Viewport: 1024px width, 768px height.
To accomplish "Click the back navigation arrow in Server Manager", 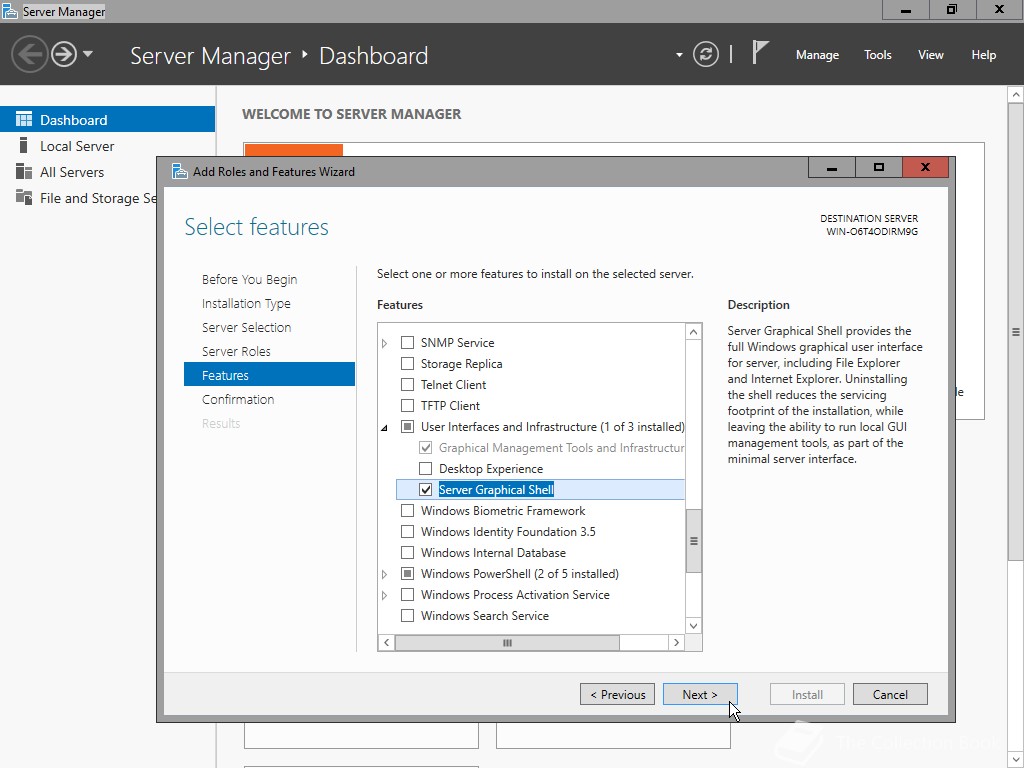I will [29, 54].
